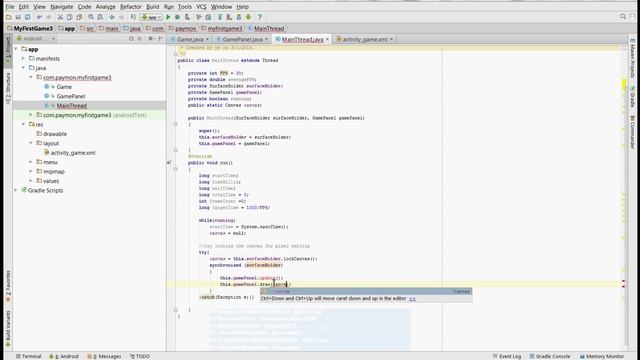
Task: Open the Gradle Console panel
Action: pos(550,356)
